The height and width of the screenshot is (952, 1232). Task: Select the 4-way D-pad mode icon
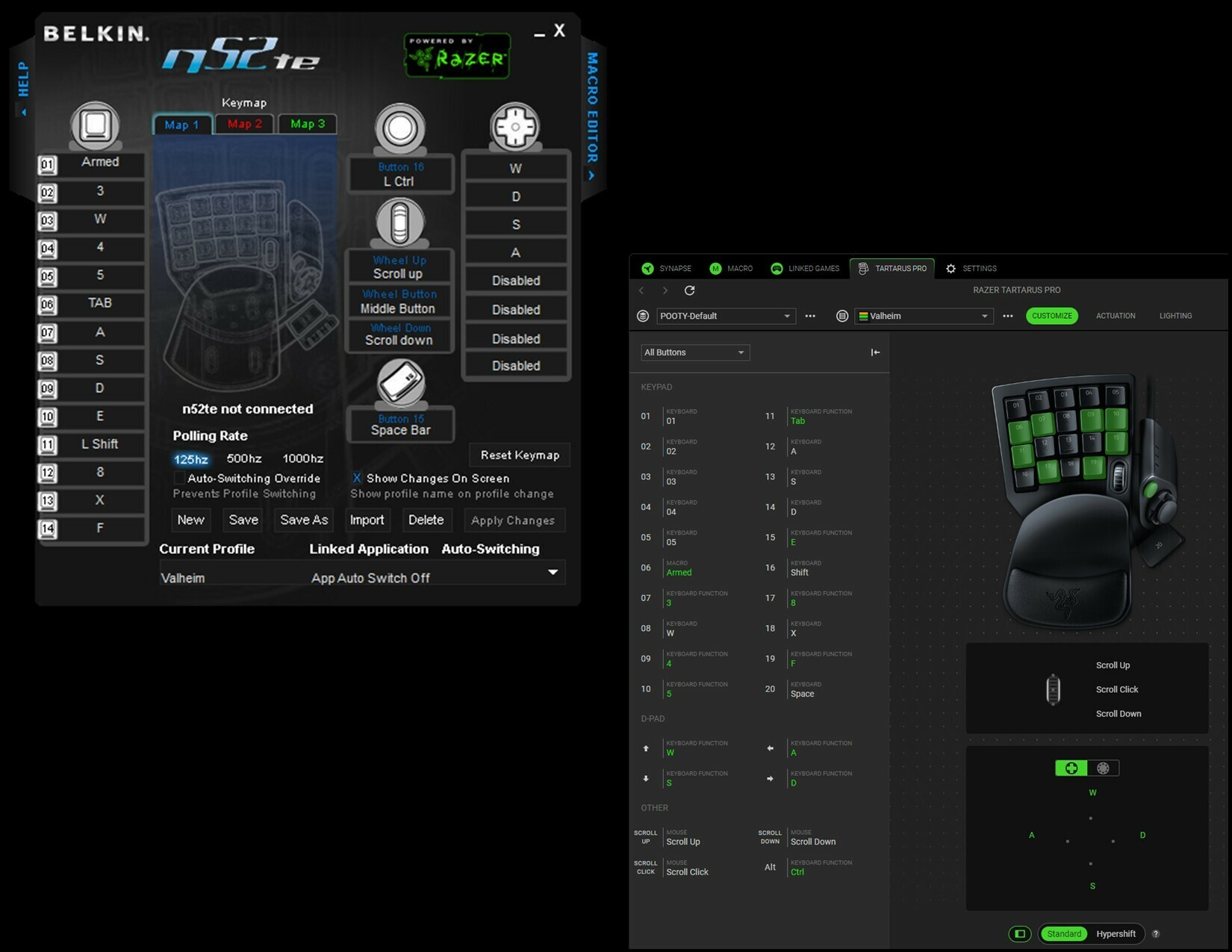[1071, 768]
